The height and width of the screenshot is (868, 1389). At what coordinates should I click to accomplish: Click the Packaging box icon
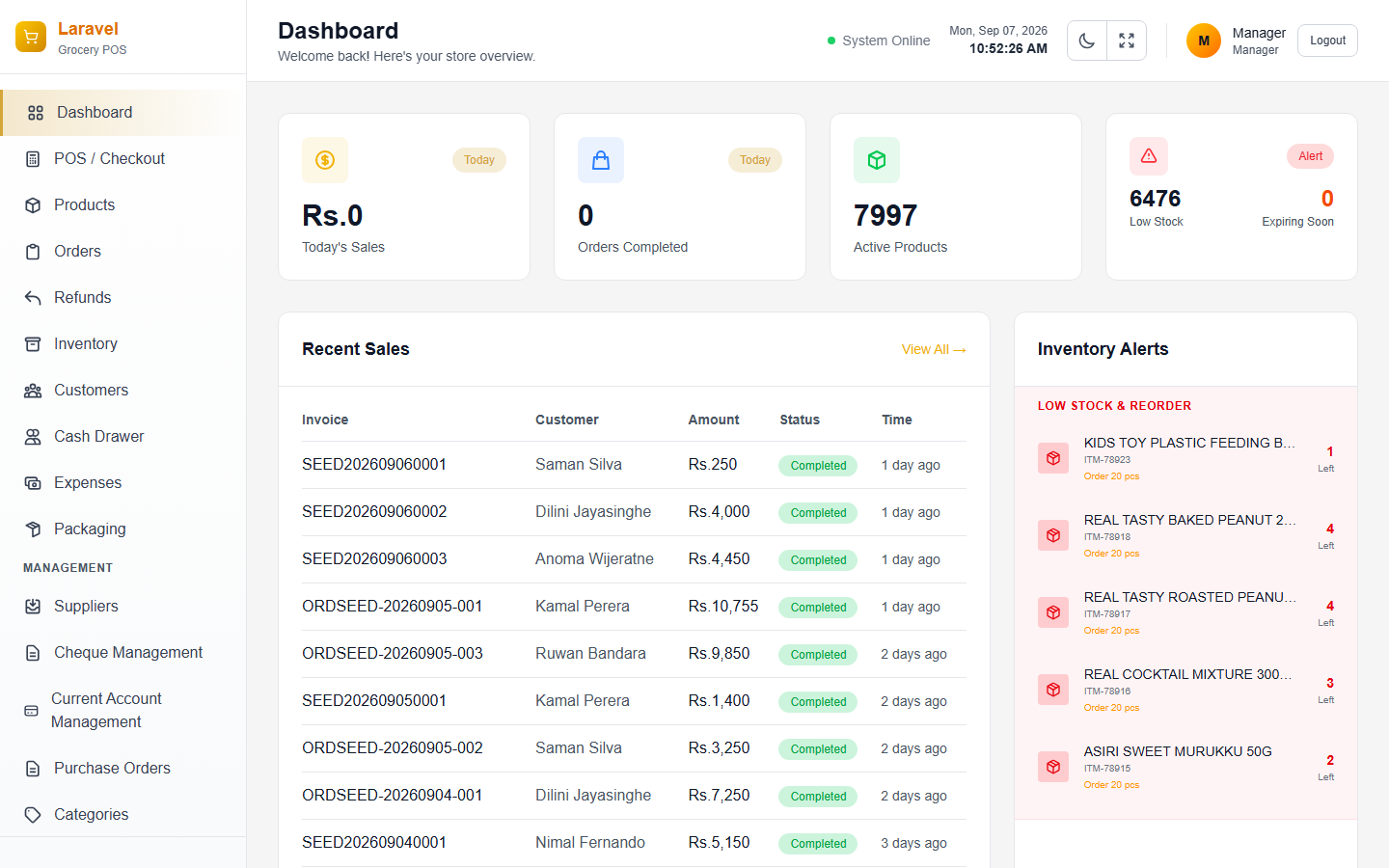(33, 529)
